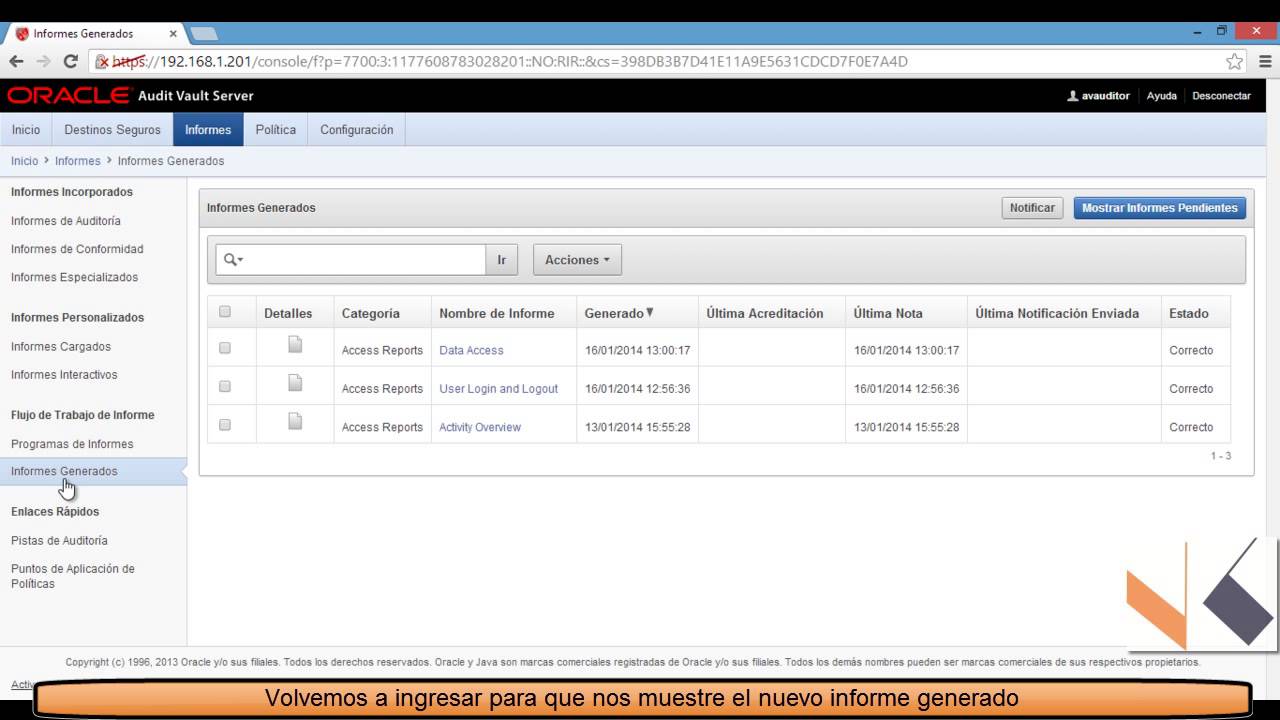Click the Desconectar link
Image resolution: width=1280 pixels, height=720 pixels.
[1221, 96]
